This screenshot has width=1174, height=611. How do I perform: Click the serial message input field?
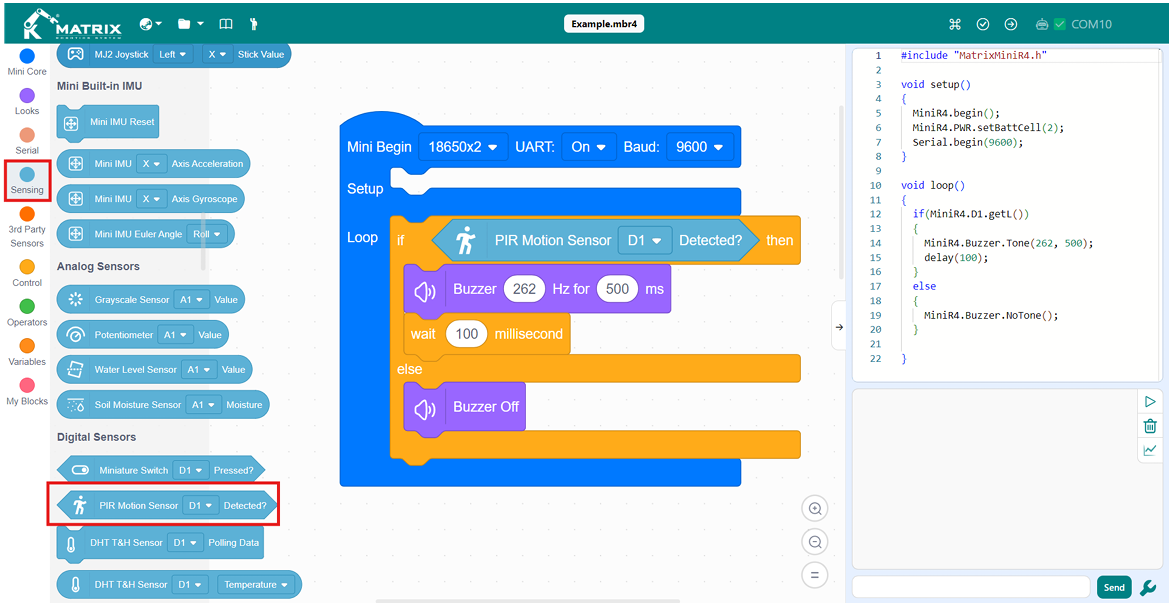coord(971,588)
